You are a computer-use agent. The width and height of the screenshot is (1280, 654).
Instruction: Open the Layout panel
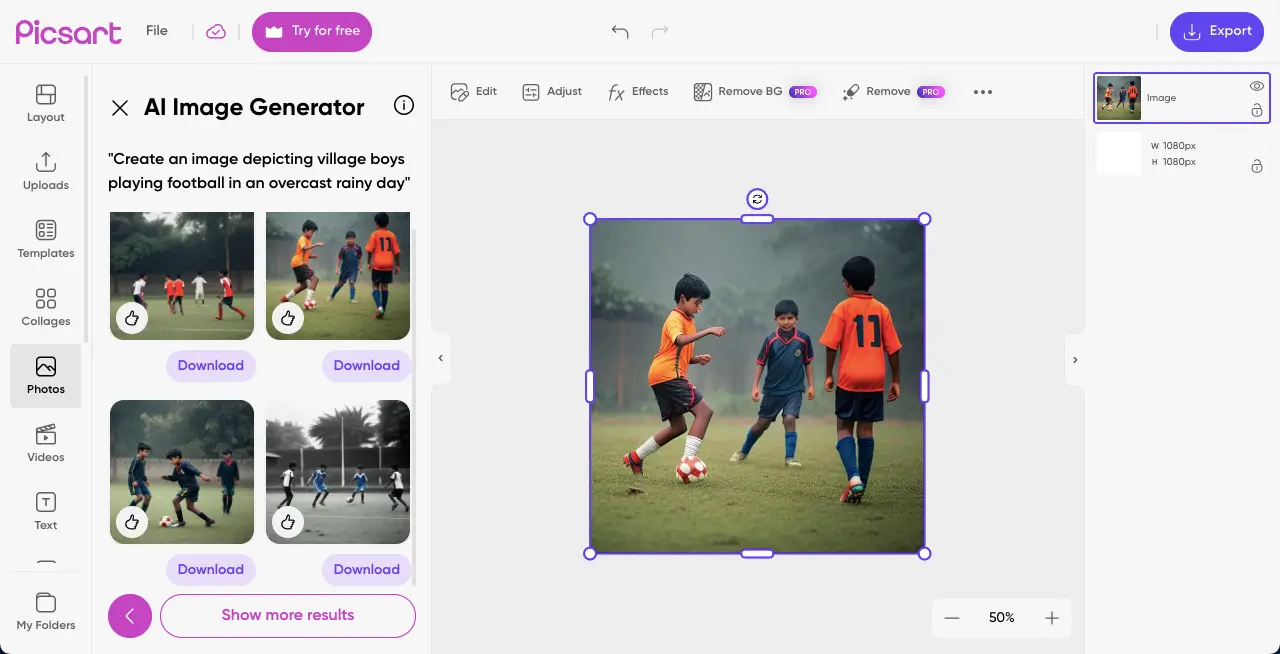click(x=46, y=104)
